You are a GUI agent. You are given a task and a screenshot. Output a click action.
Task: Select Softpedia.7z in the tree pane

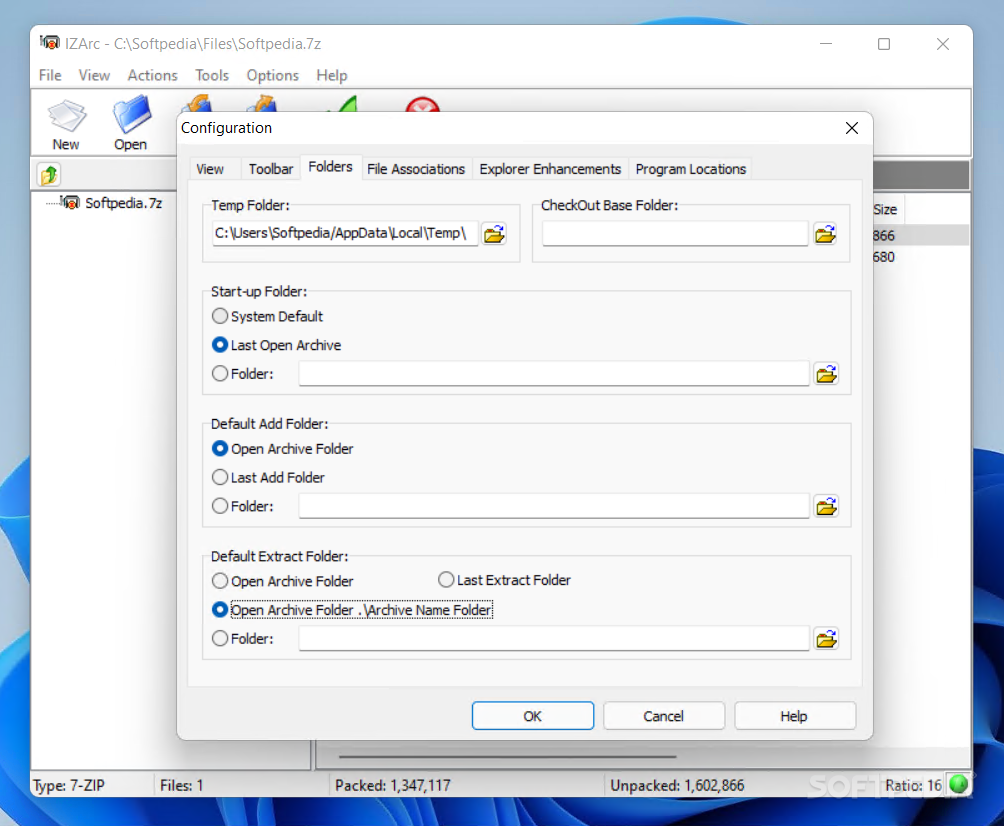coord(123,203)
